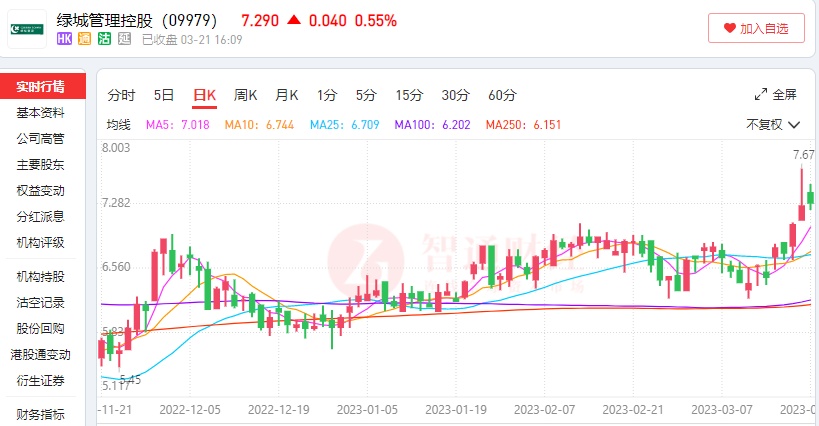
Task: Click the MA10: 6.744 indicator label
Action: [260, 125]
